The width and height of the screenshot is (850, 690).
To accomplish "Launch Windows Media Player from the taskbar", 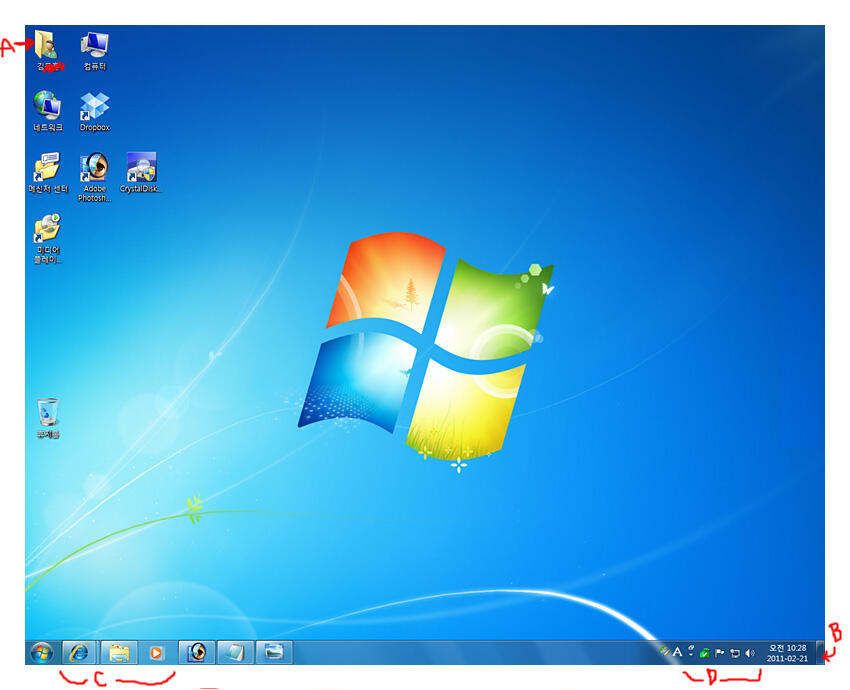I will pos(156,652).
